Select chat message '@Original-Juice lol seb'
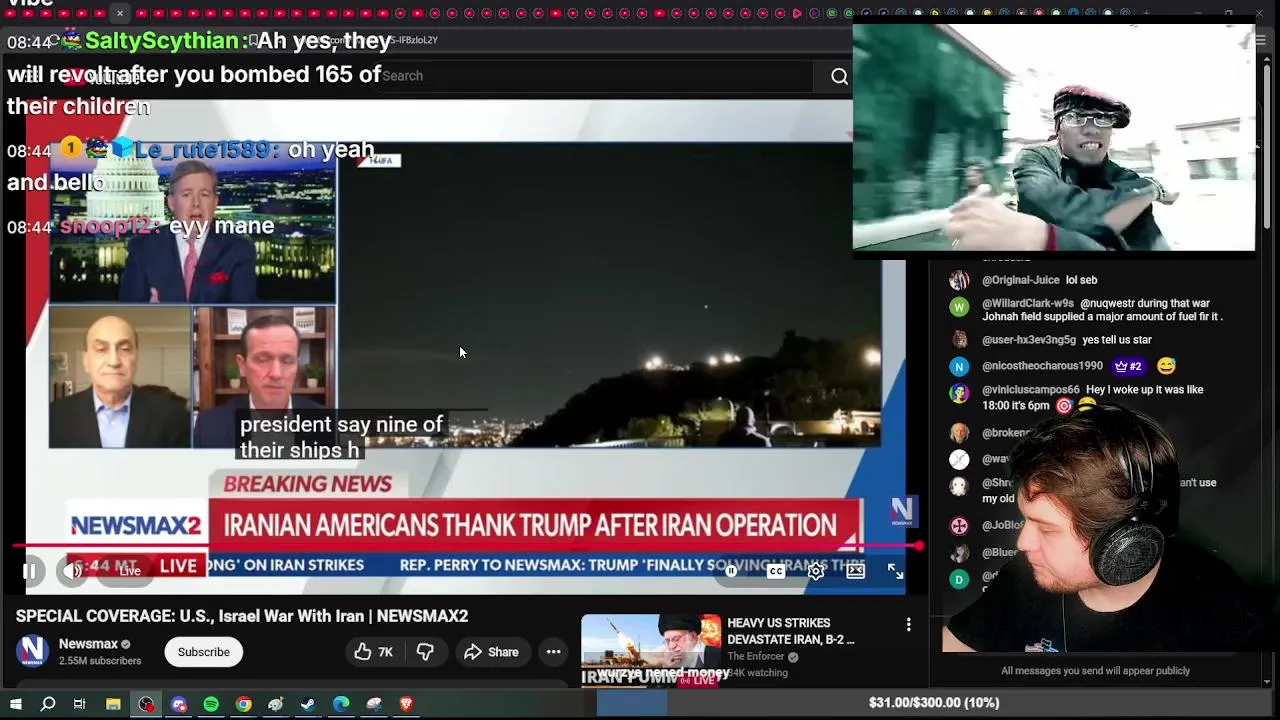Viewport: 1280px width, 720px height. coord(1039,280)
